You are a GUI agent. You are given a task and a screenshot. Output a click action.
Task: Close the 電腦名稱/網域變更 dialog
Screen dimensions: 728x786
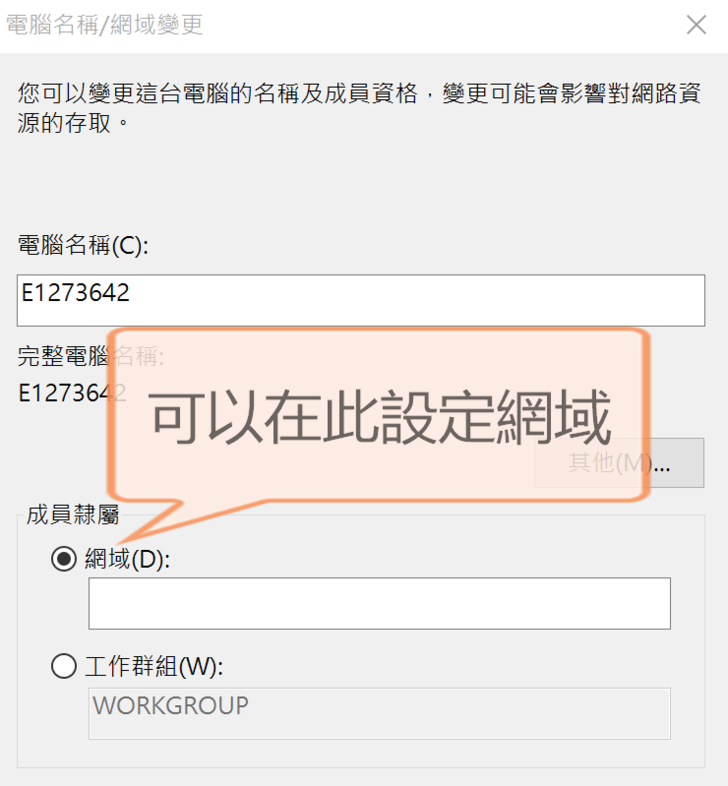(x=696, y=25)
